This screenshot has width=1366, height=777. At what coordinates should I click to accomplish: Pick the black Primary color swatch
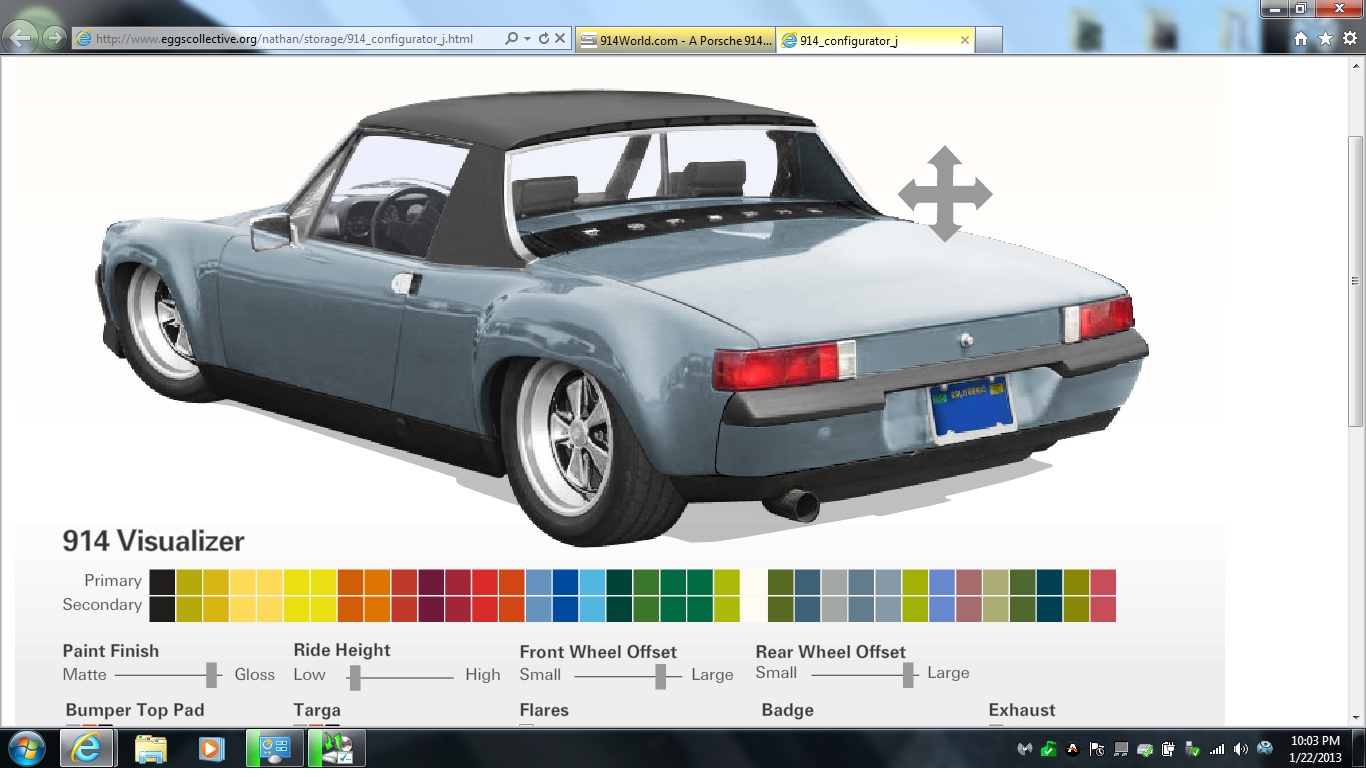[x=162, y=581]
